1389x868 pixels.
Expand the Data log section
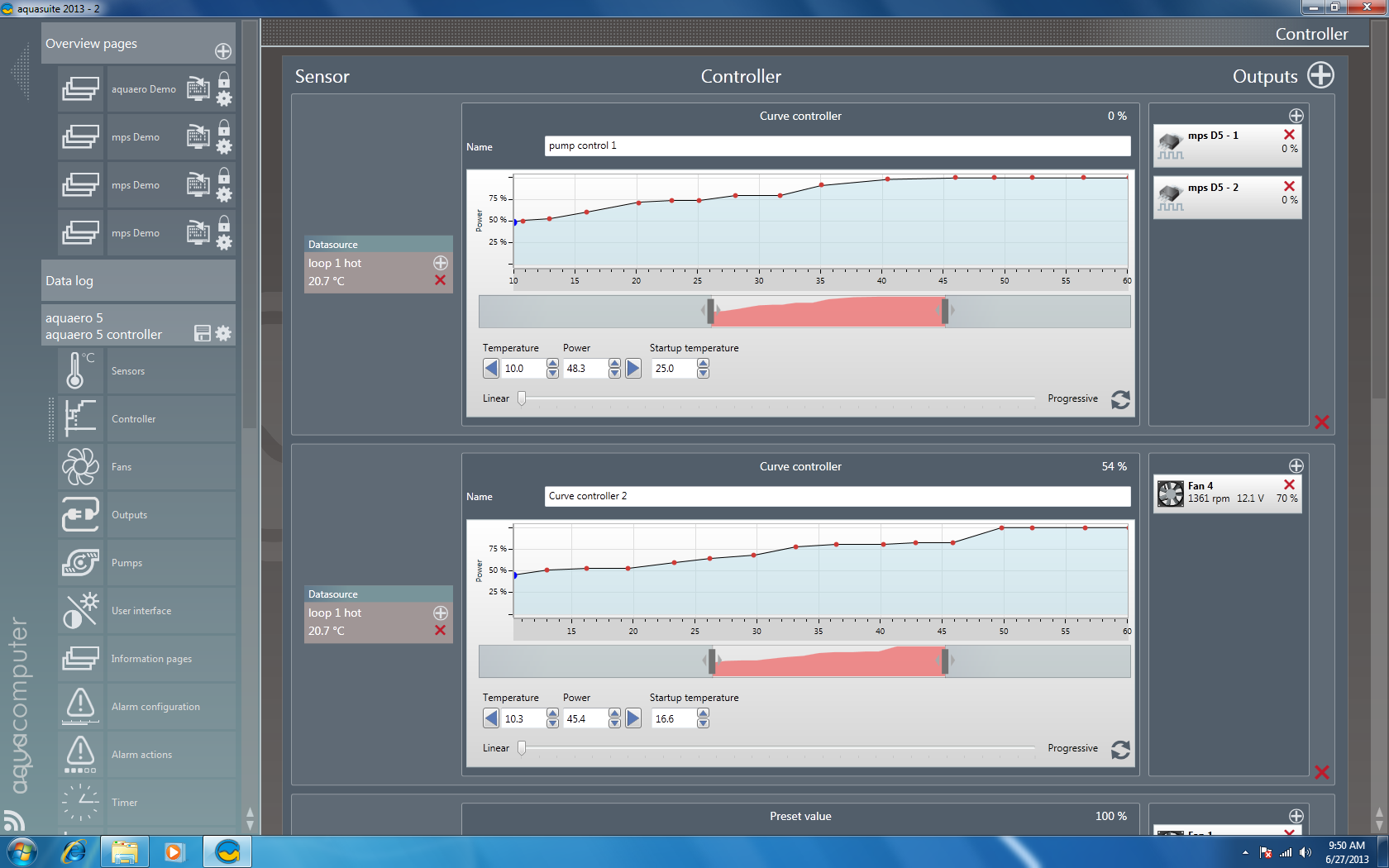point(138,281)
